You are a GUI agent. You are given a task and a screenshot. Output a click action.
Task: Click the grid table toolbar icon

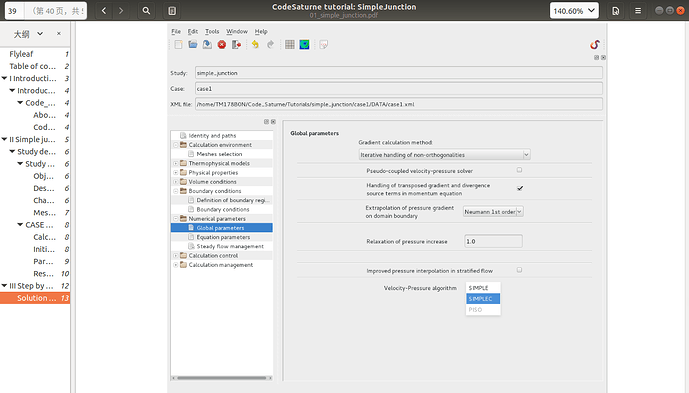pyautogui.click(x=290, y=44)
